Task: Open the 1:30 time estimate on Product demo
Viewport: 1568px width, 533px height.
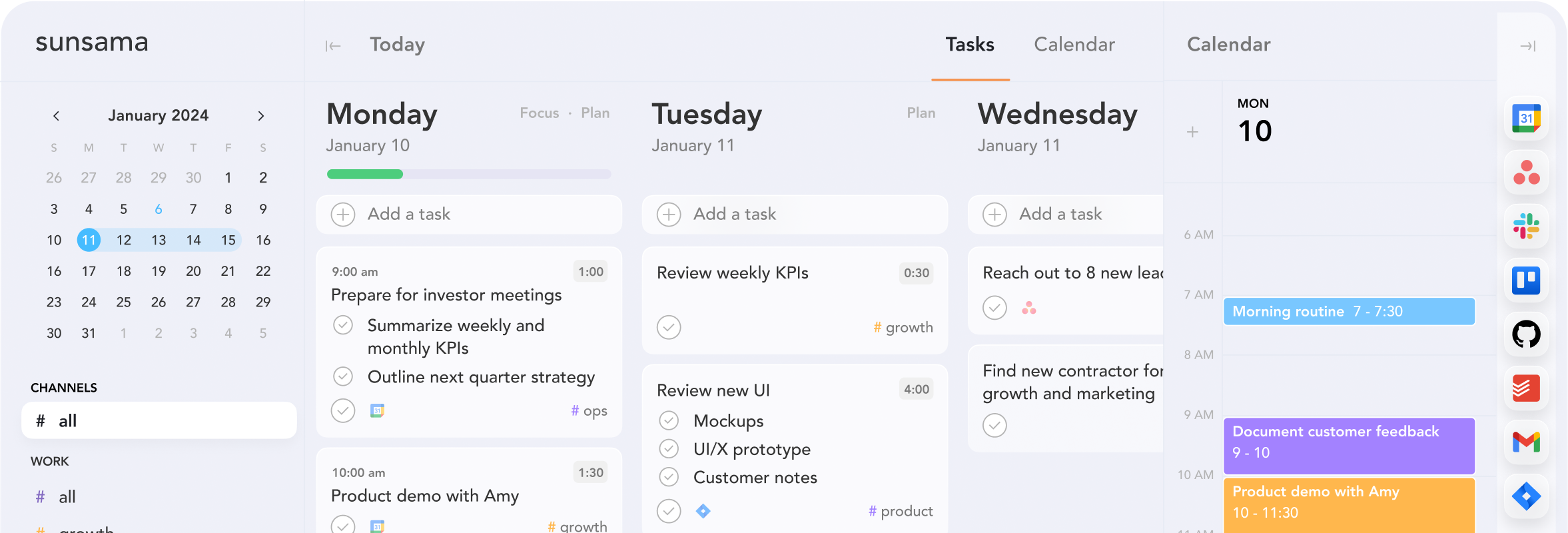Action: click(591, 473)
